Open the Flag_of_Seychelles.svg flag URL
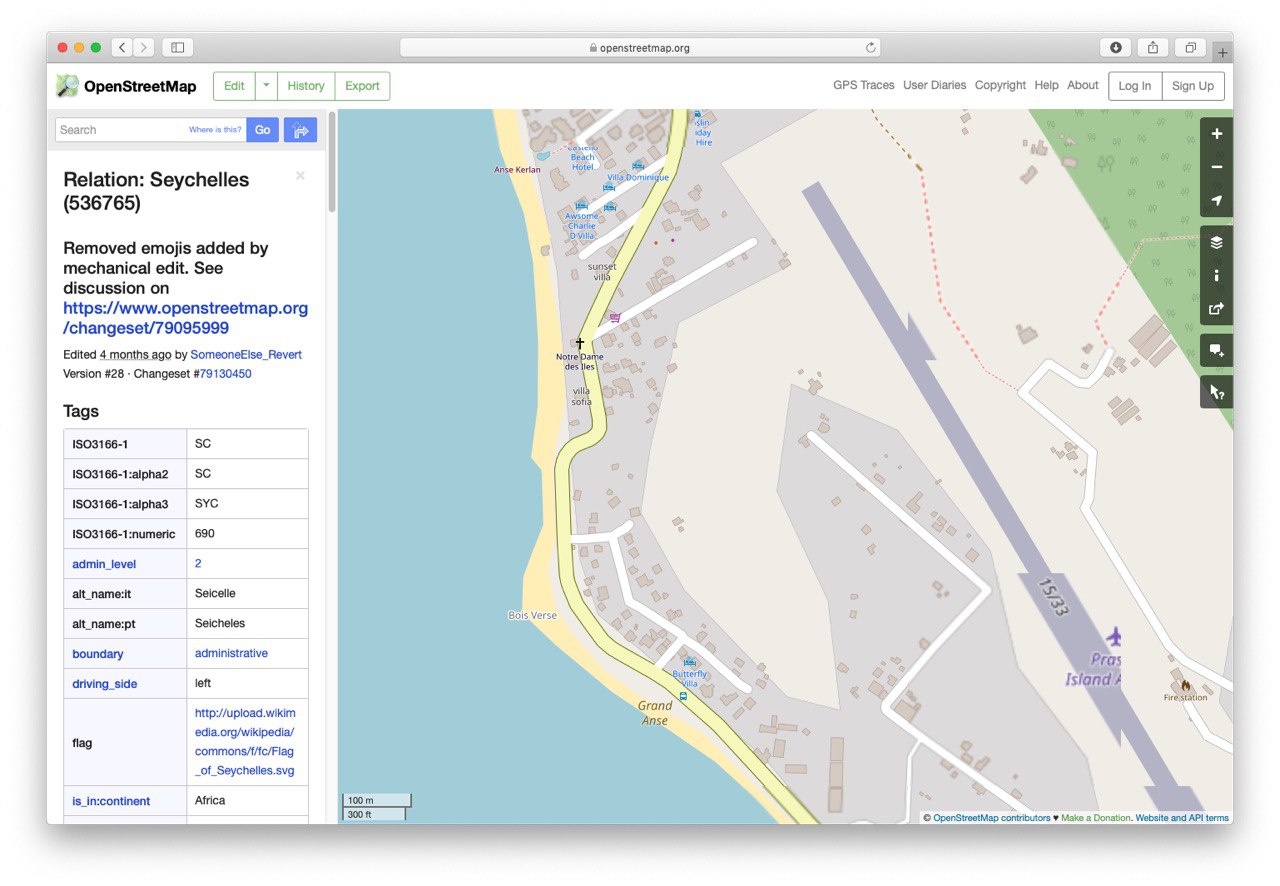Image resolution: width=1280 pixels, height=886 pixels. click(245, 742)
